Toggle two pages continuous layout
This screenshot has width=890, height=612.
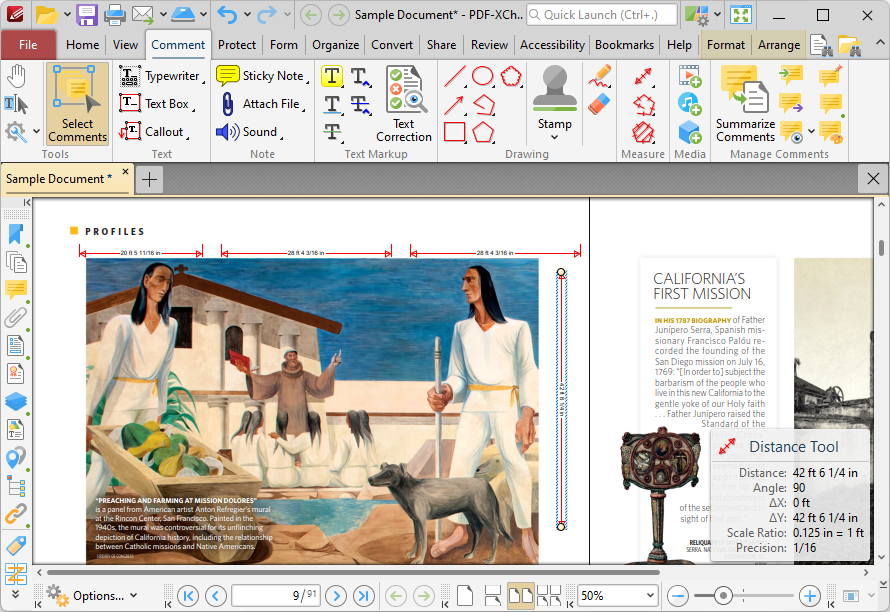click(x=549, y=596)
